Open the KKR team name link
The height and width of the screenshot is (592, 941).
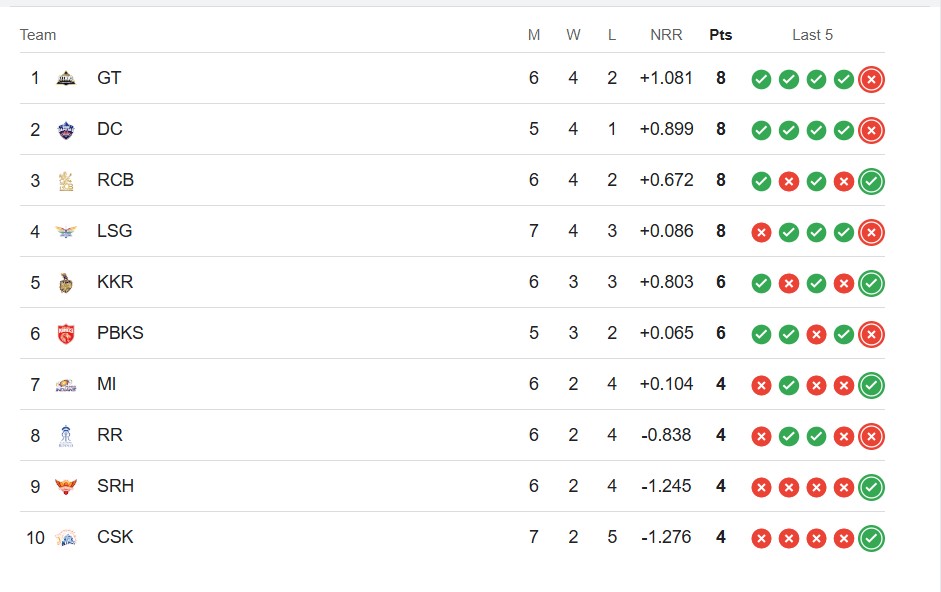coord(115,282)
